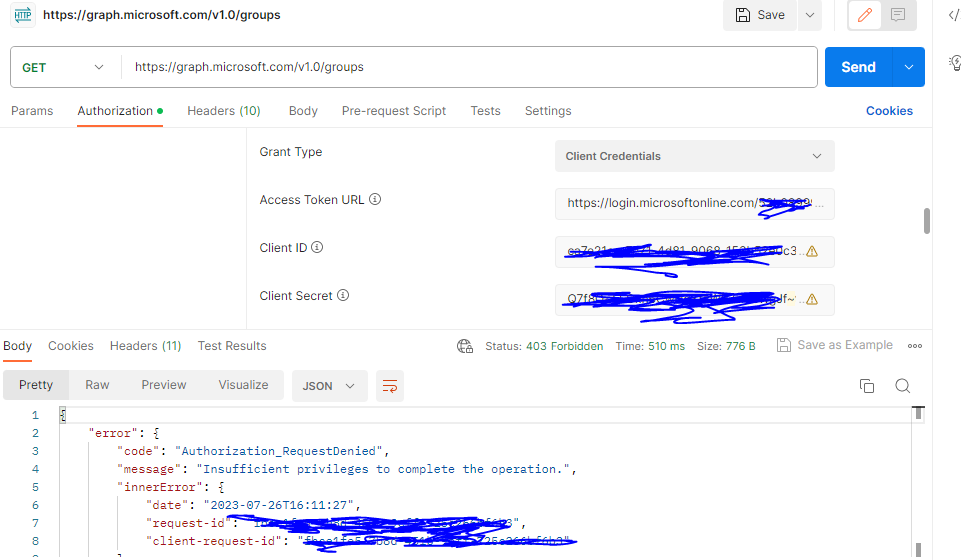Click the Size 776 B value
This screenshot has height=560, width=961.
pos(740,346)
